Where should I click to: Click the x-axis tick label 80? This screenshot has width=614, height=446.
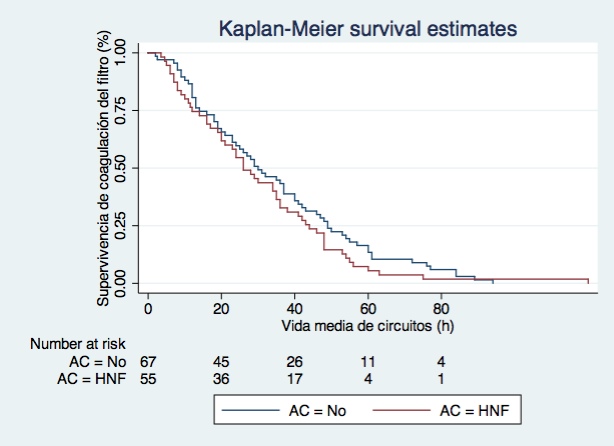click(x=441, y=308)
